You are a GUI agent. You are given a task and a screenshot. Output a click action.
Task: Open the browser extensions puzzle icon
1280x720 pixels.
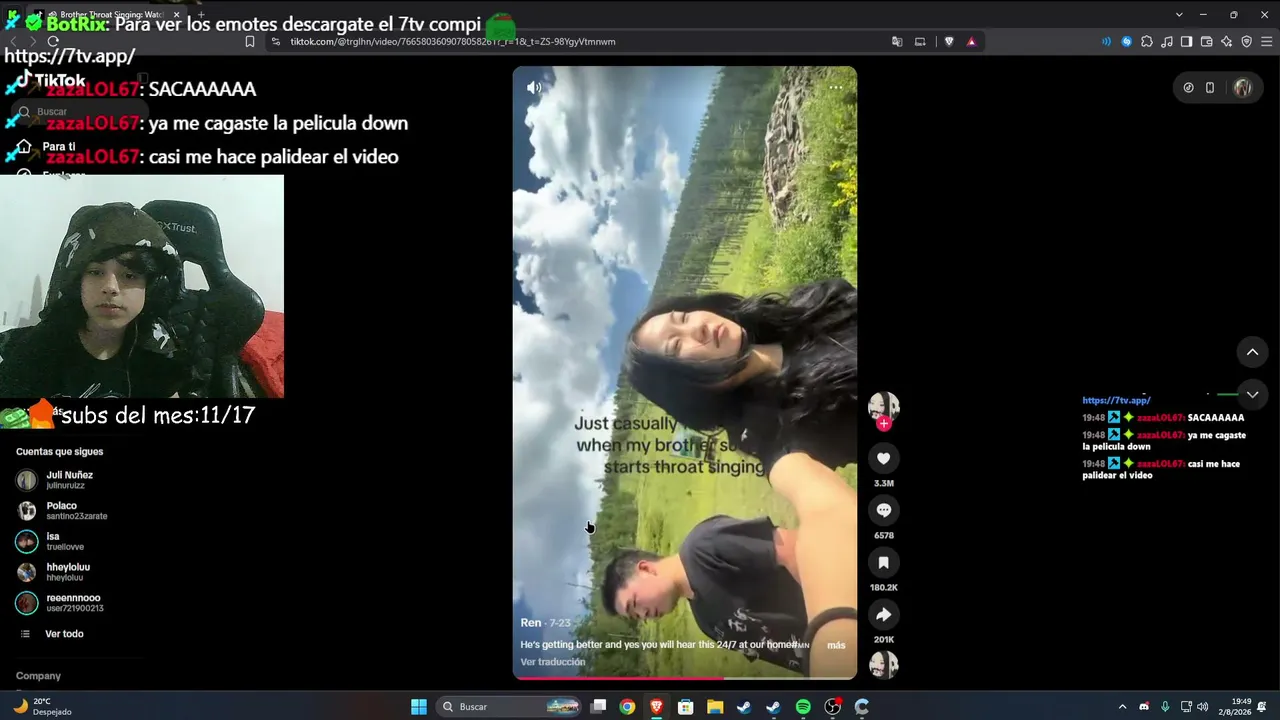pyautogui.click(x=1147, y=42)
